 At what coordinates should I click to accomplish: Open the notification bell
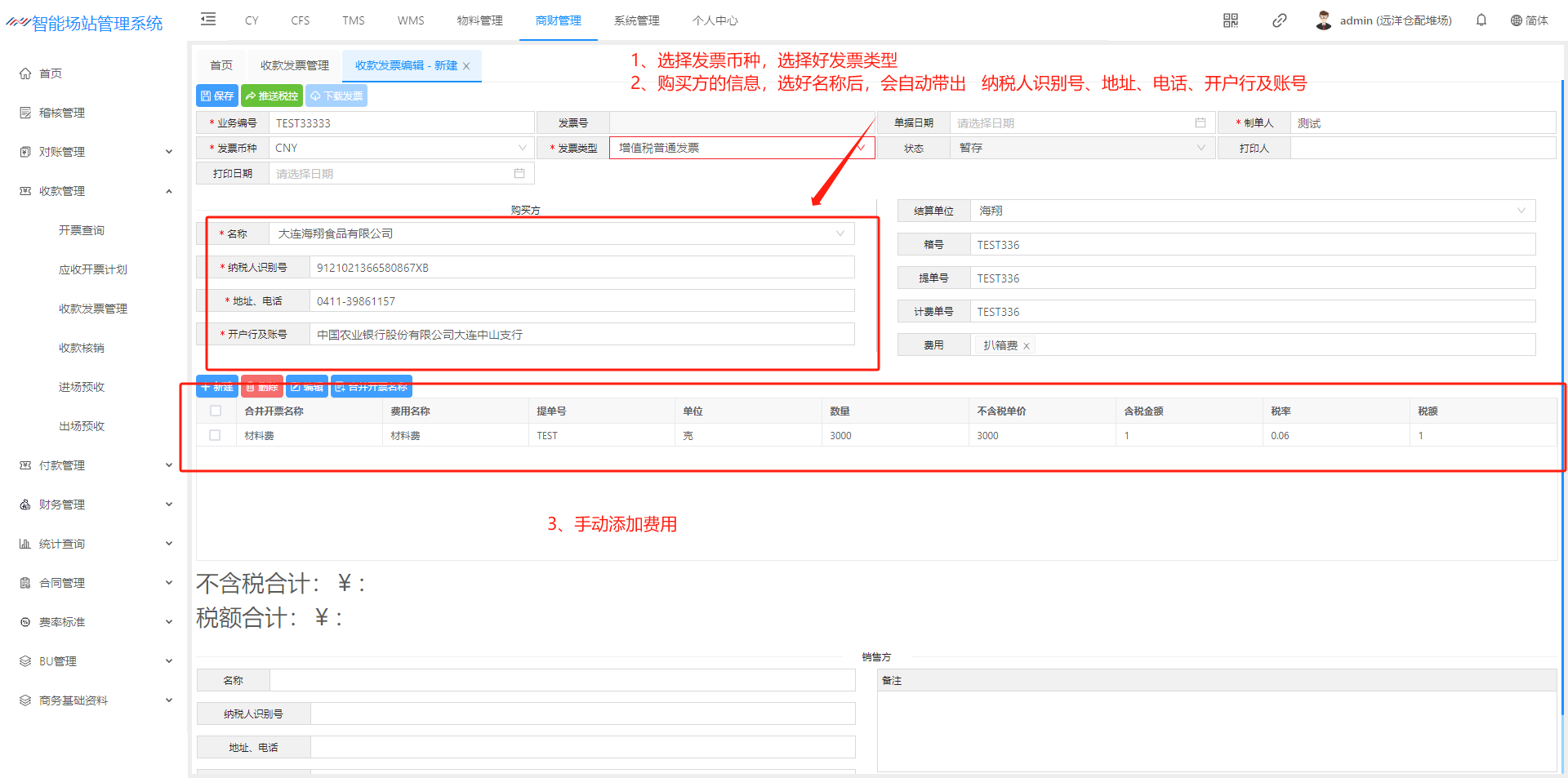(x=1481, y=20)
